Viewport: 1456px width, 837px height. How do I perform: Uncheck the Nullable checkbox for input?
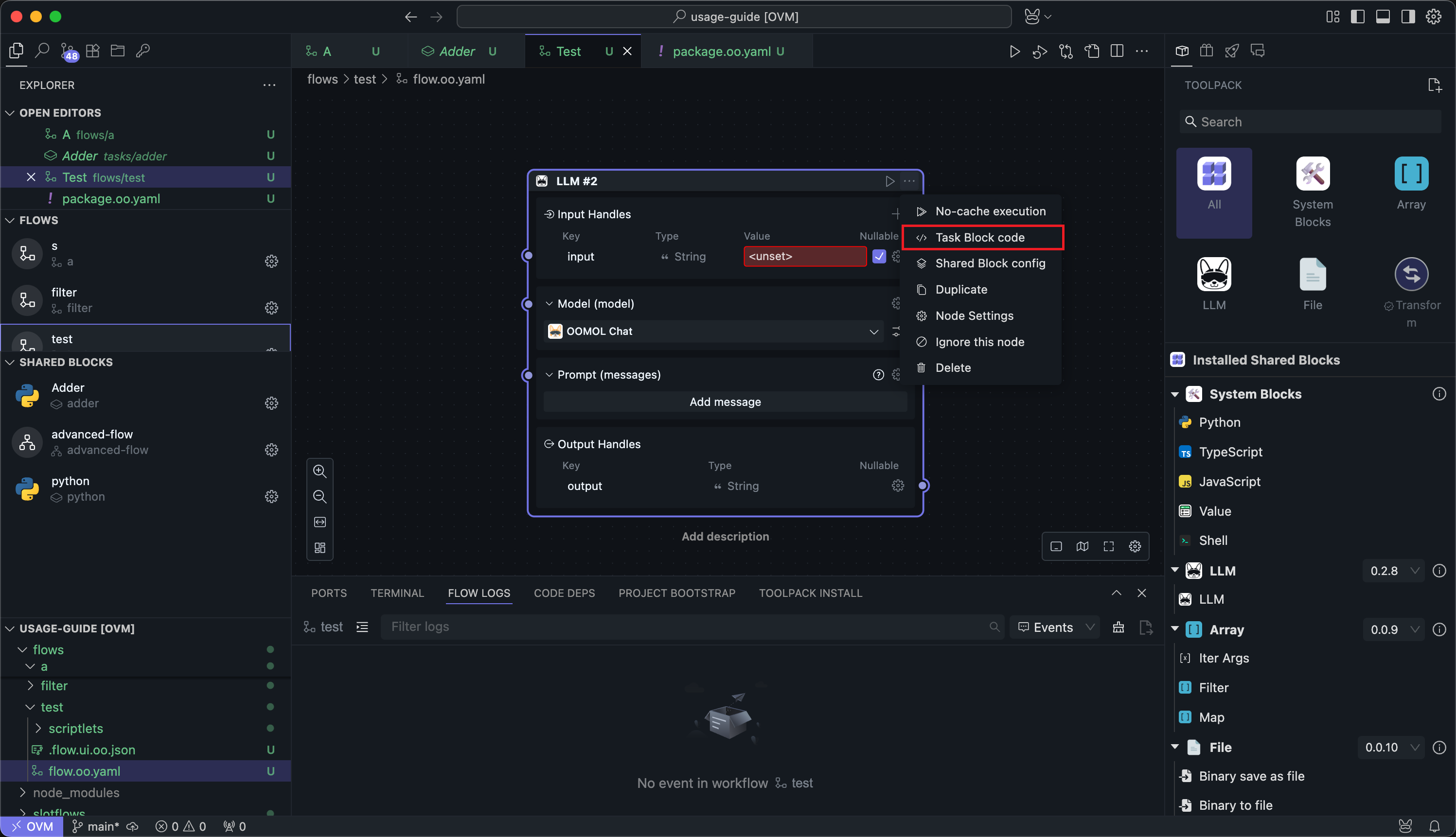point(879,256)
